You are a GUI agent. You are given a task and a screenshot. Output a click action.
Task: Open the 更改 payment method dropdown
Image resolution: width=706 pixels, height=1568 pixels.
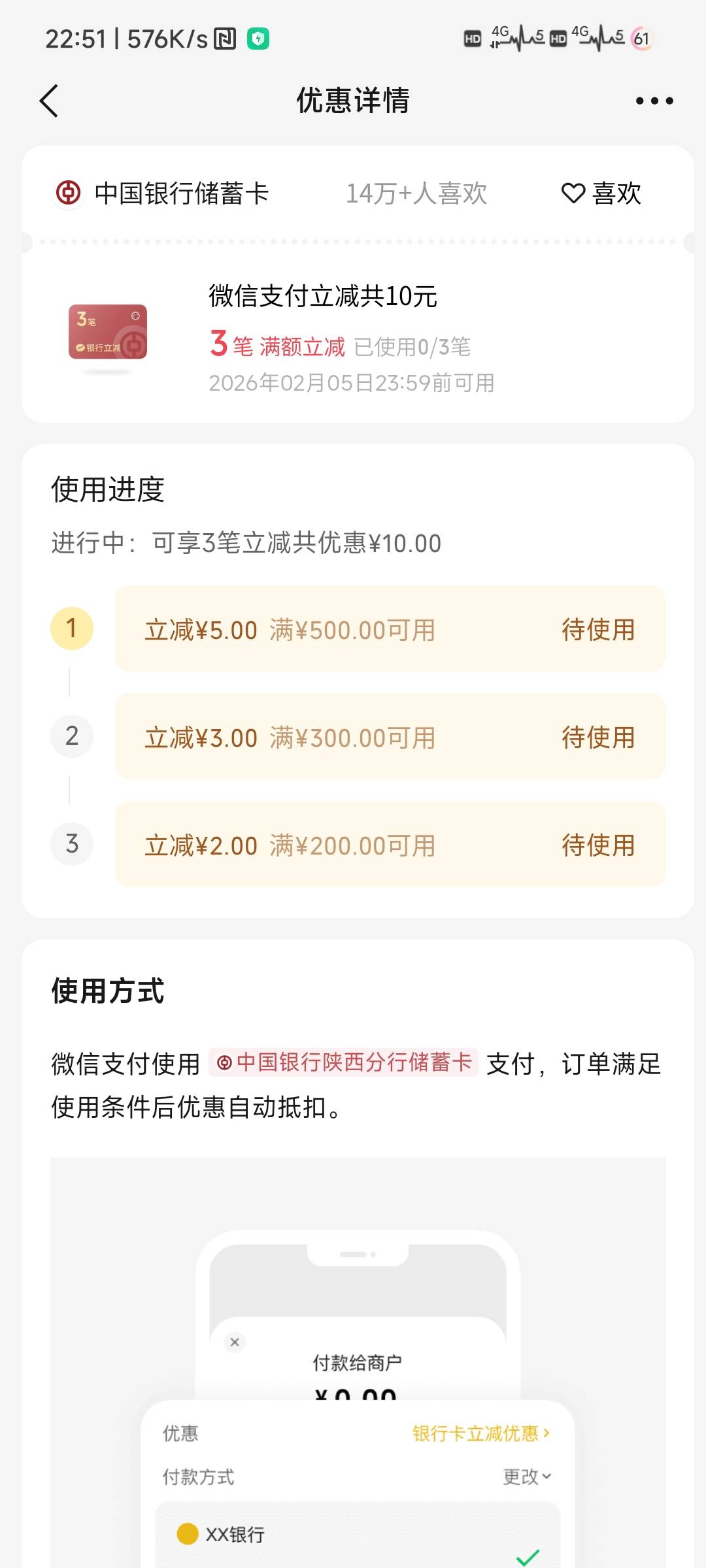[527, 1477]
